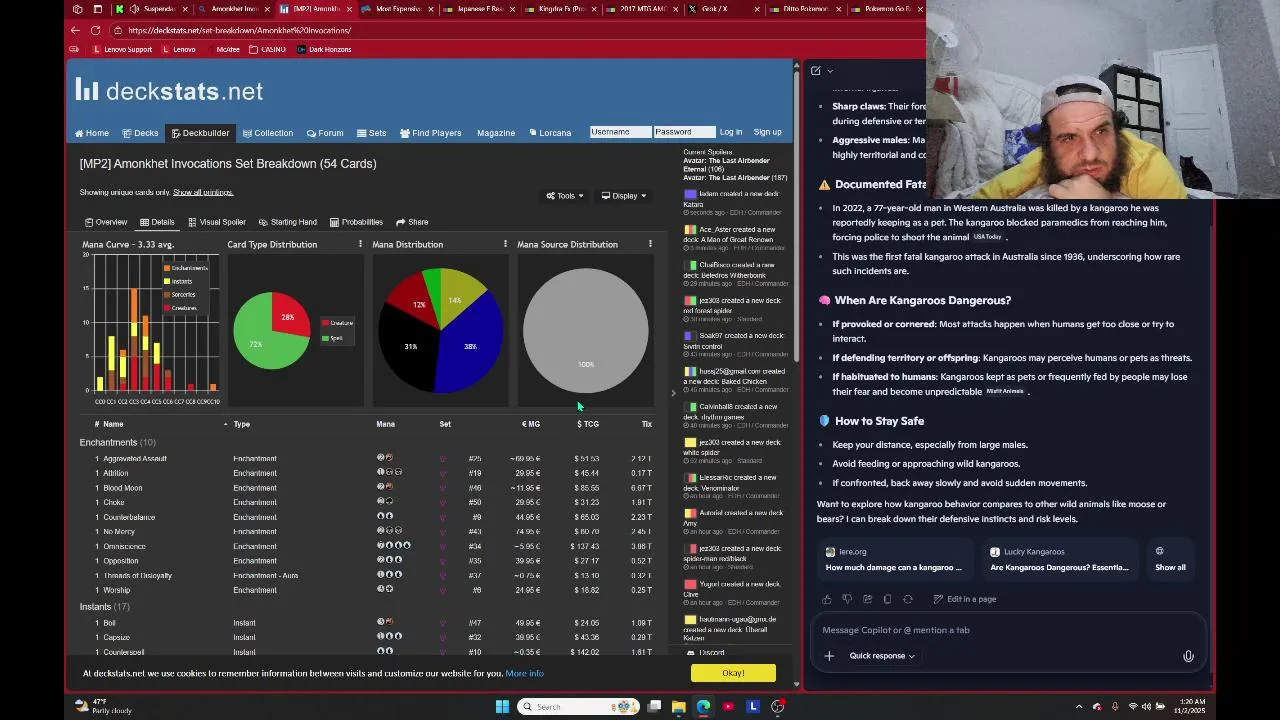Screen dimensions: 1280x720
Task: Click Edit in a page
Action: point(965,599)
